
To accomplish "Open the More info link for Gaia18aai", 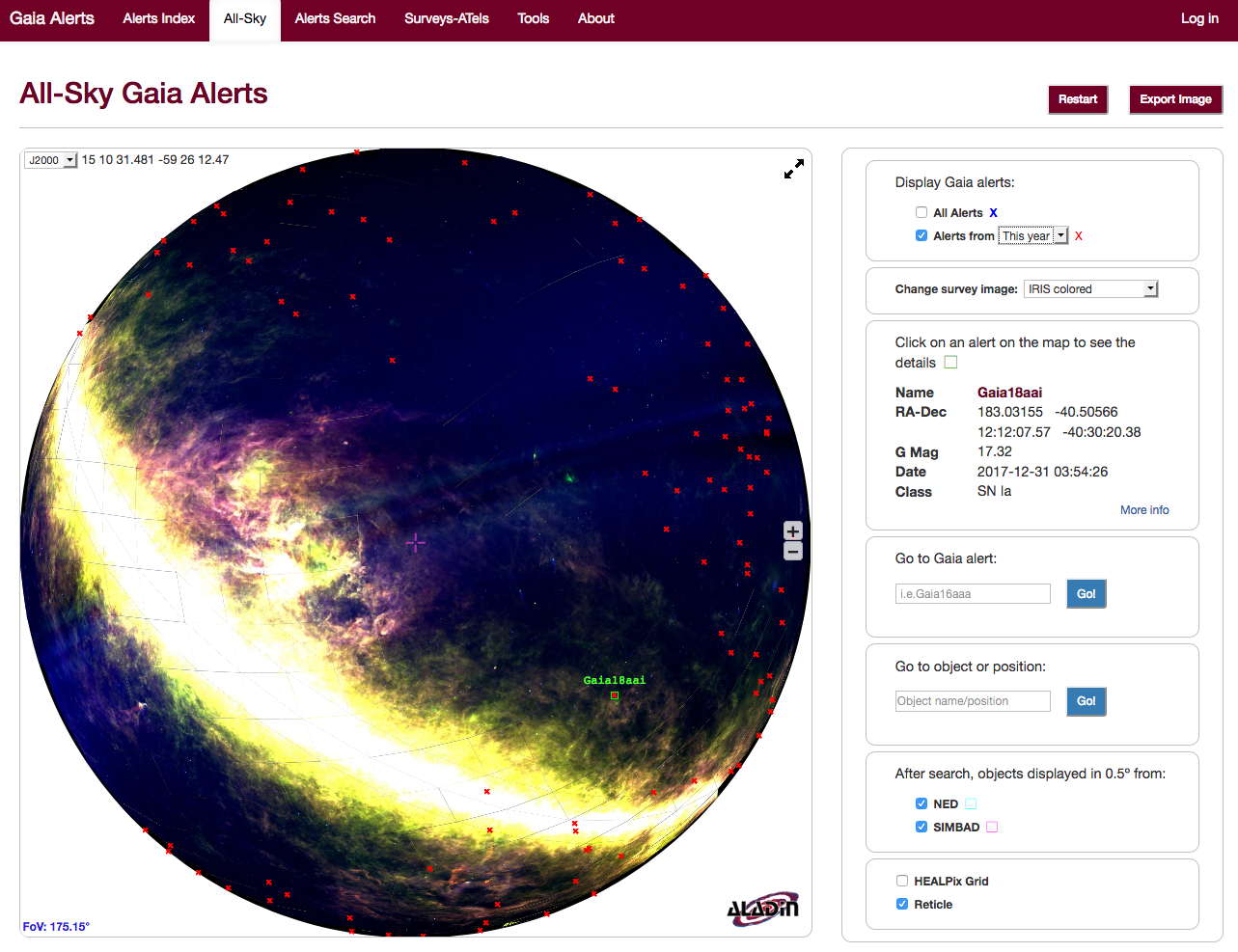I will pyautogui.click(x=1144, y=510).
